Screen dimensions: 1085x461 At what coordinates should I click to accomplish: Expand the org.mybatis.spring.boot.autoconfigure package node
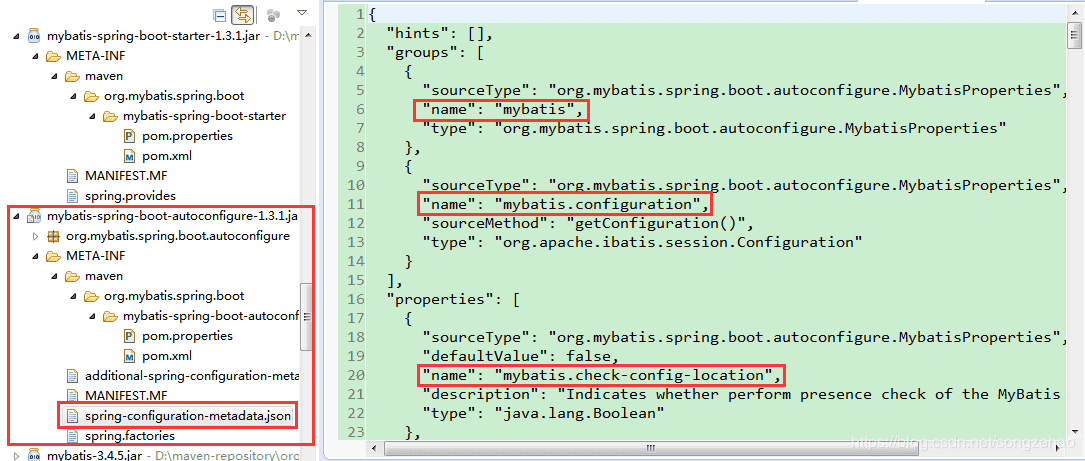coord(36,236)
